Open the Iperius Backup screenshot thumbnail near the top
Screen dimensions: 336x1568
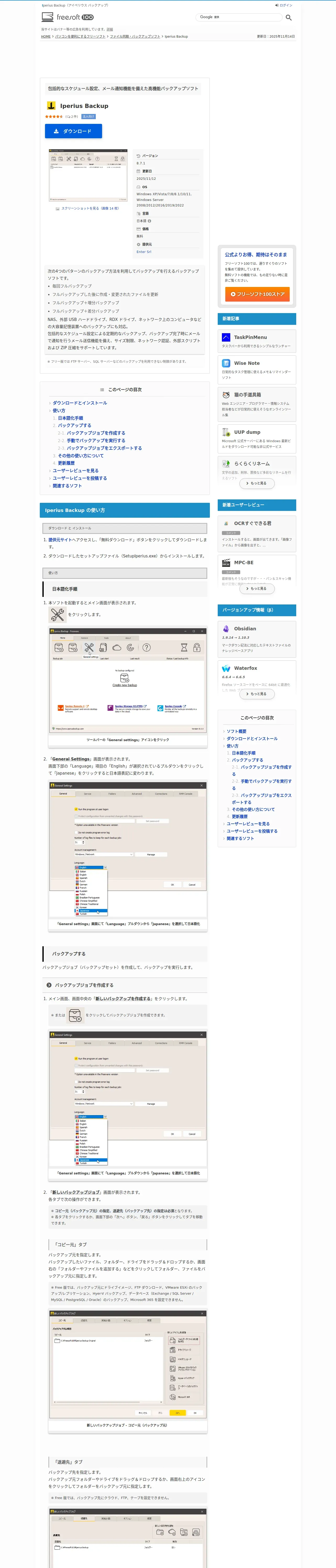[88, 176]
